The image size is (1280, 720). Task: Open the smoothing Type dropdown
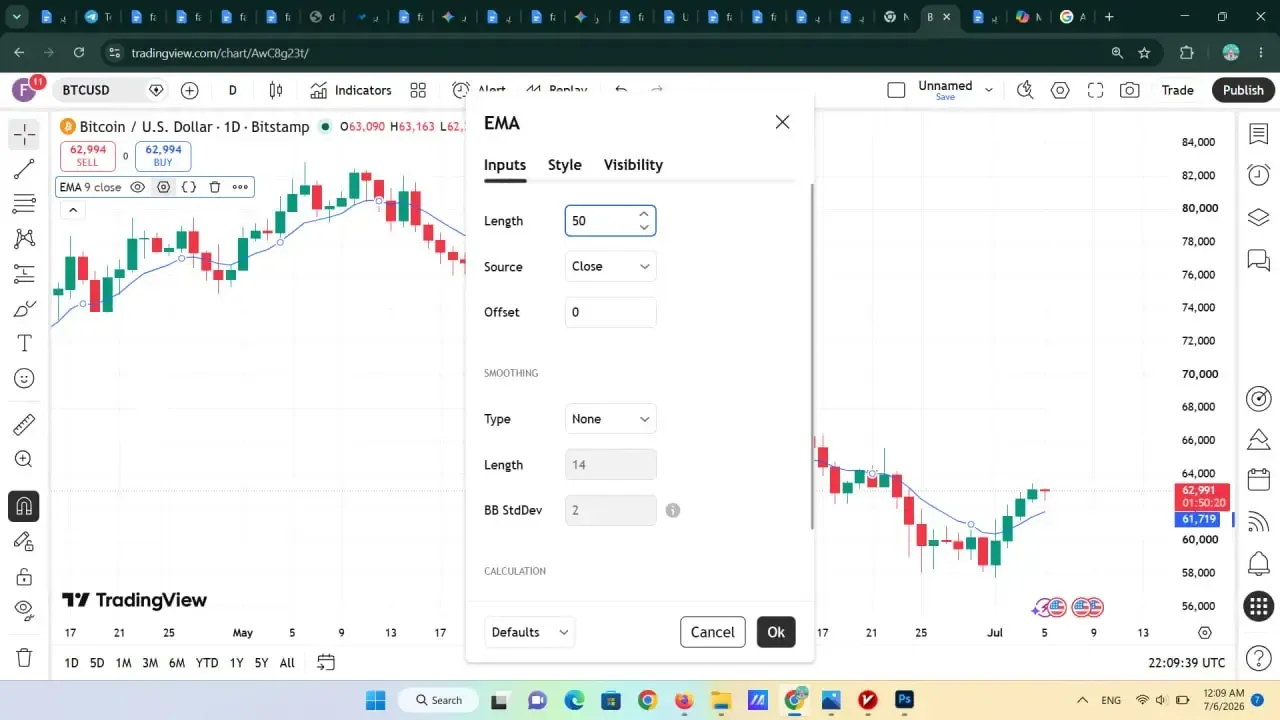tap(611, 419)
